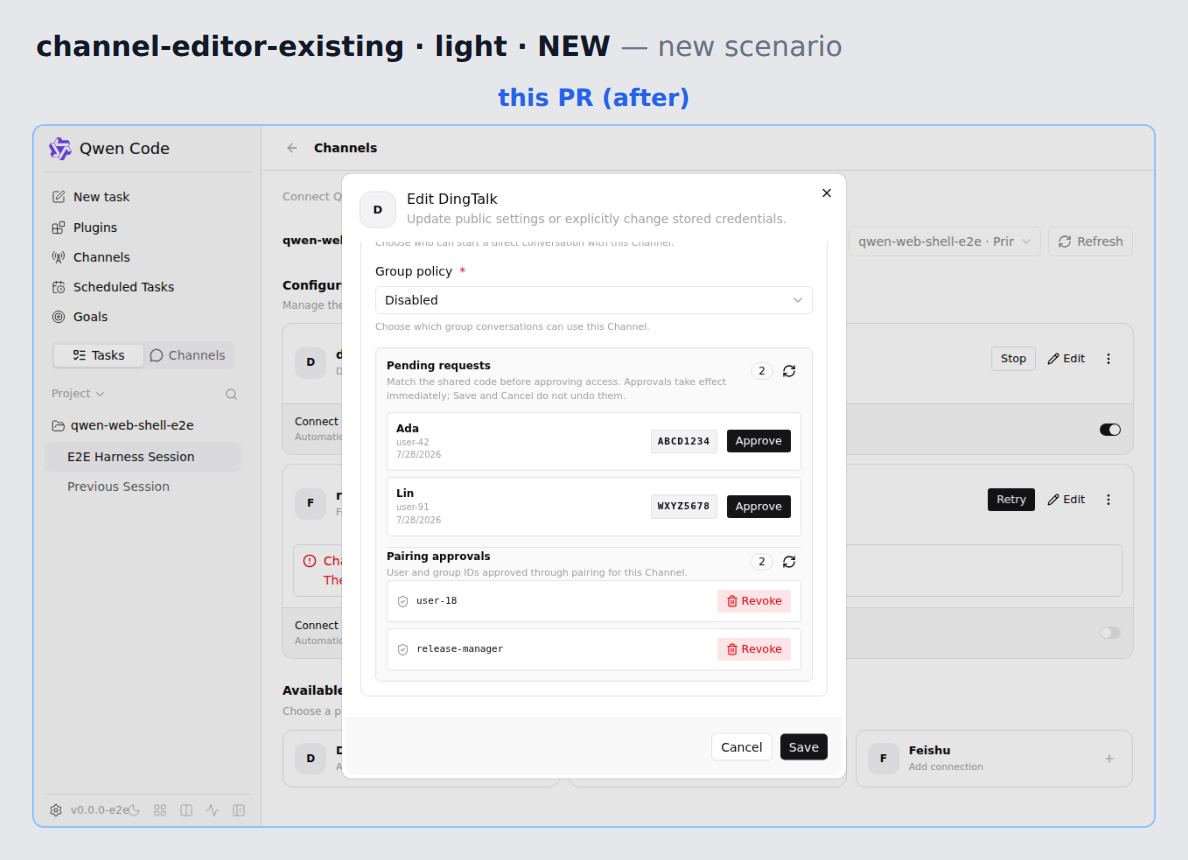
Task: Click the Plugins icon in sidebar
Action: click(x=58, y=227)
